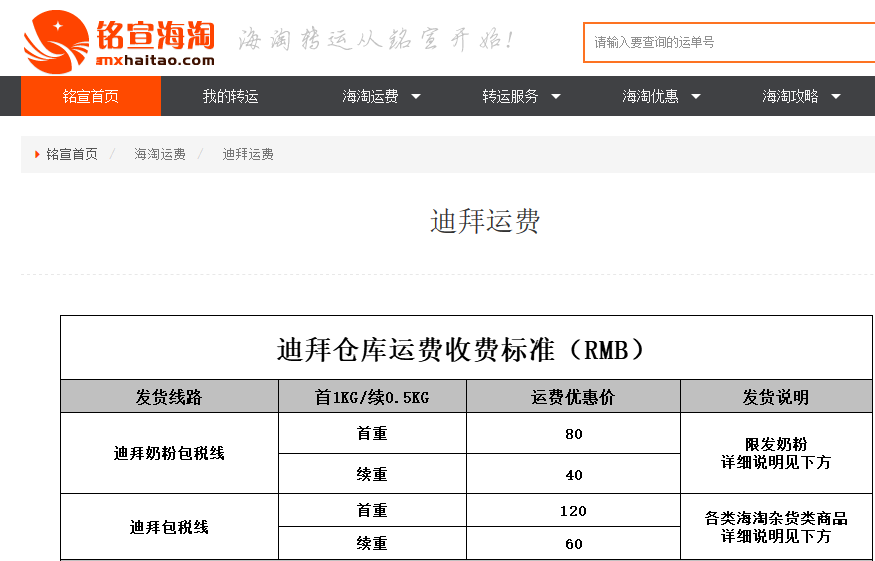Image resolution: width=875 pixels, height=561 pixels.
Task: Expand the 海淘优惠 dropdown arrow
Action: pos(696,97)
